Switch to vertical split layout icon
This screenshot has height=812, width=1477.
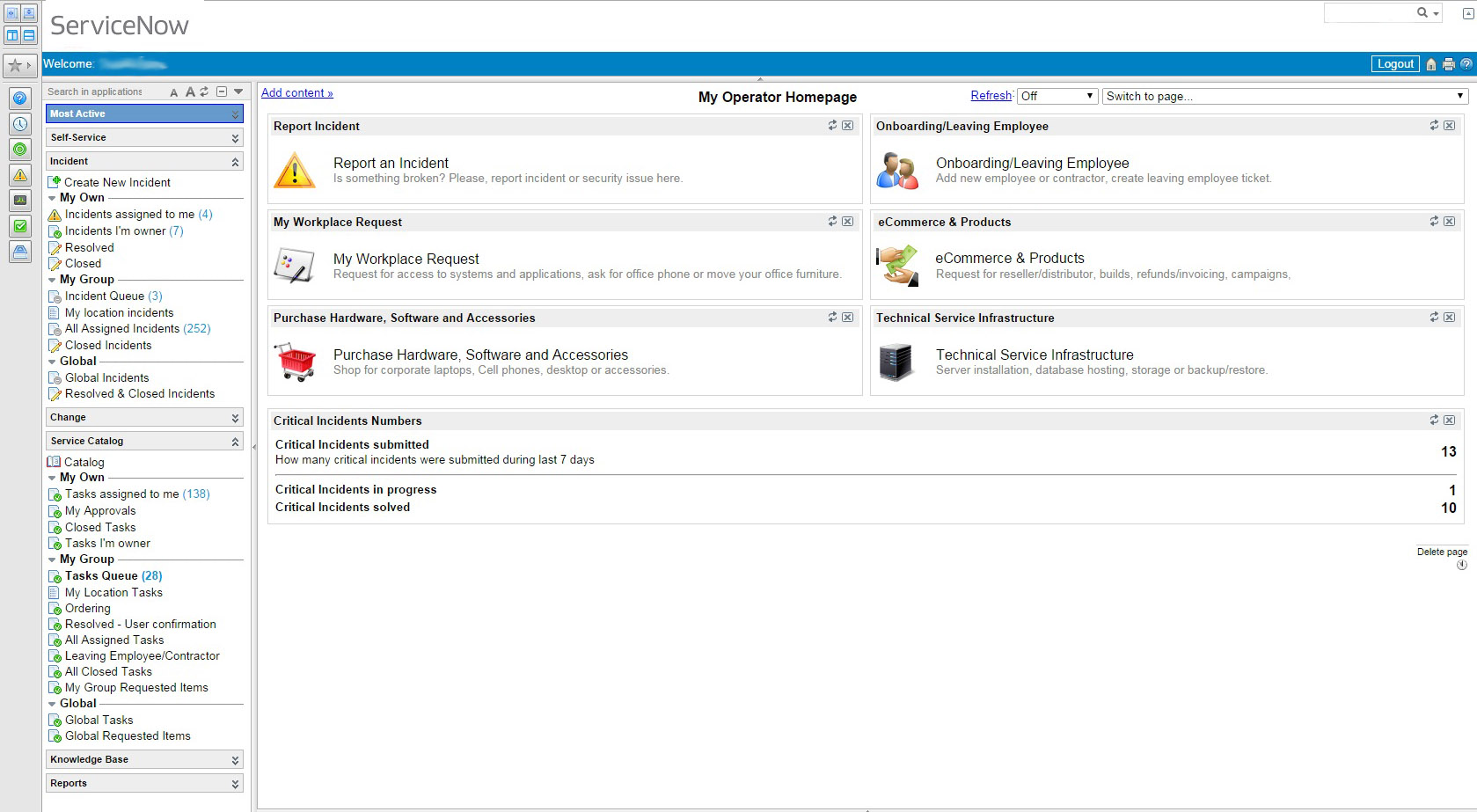(12, 35)
